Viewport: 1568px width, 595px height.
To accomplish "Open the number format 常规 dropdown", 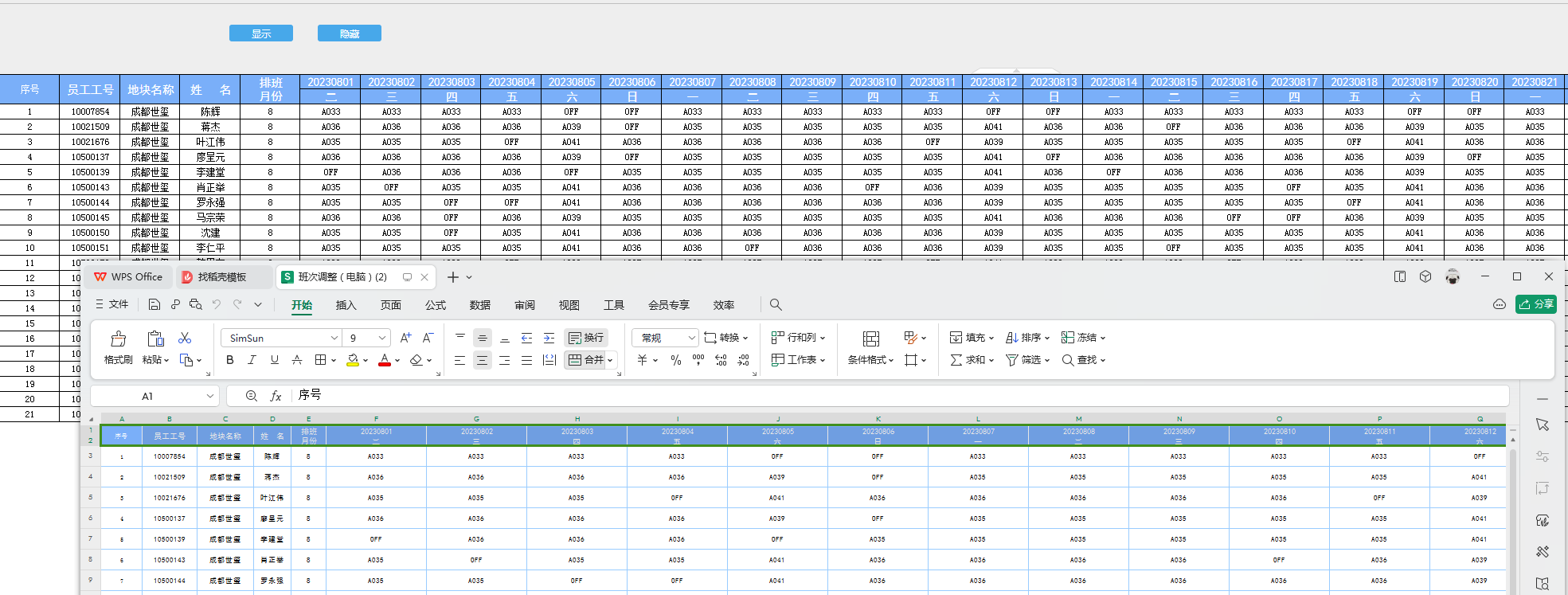I will (691, 338).
